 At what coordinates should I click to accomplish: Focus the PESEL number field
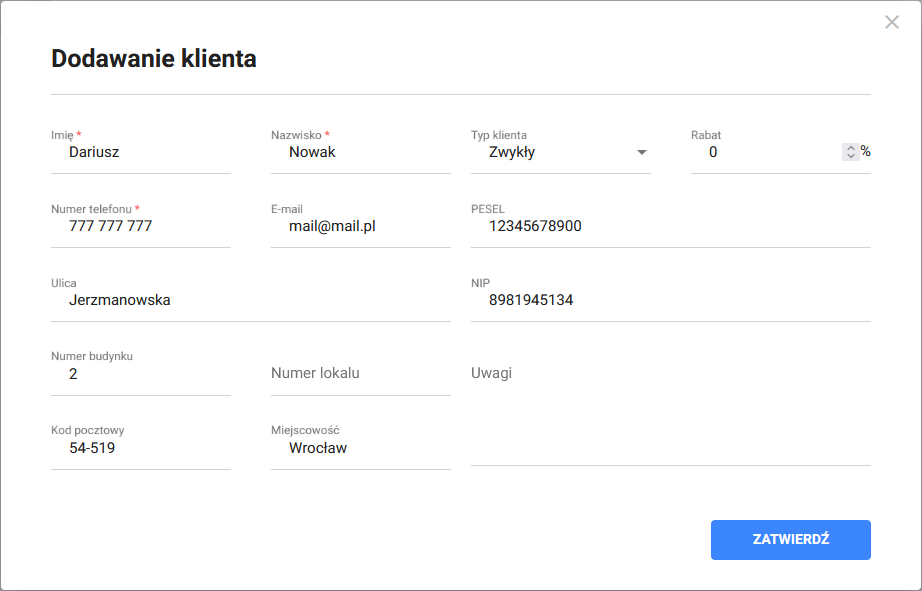coord(670,227)
